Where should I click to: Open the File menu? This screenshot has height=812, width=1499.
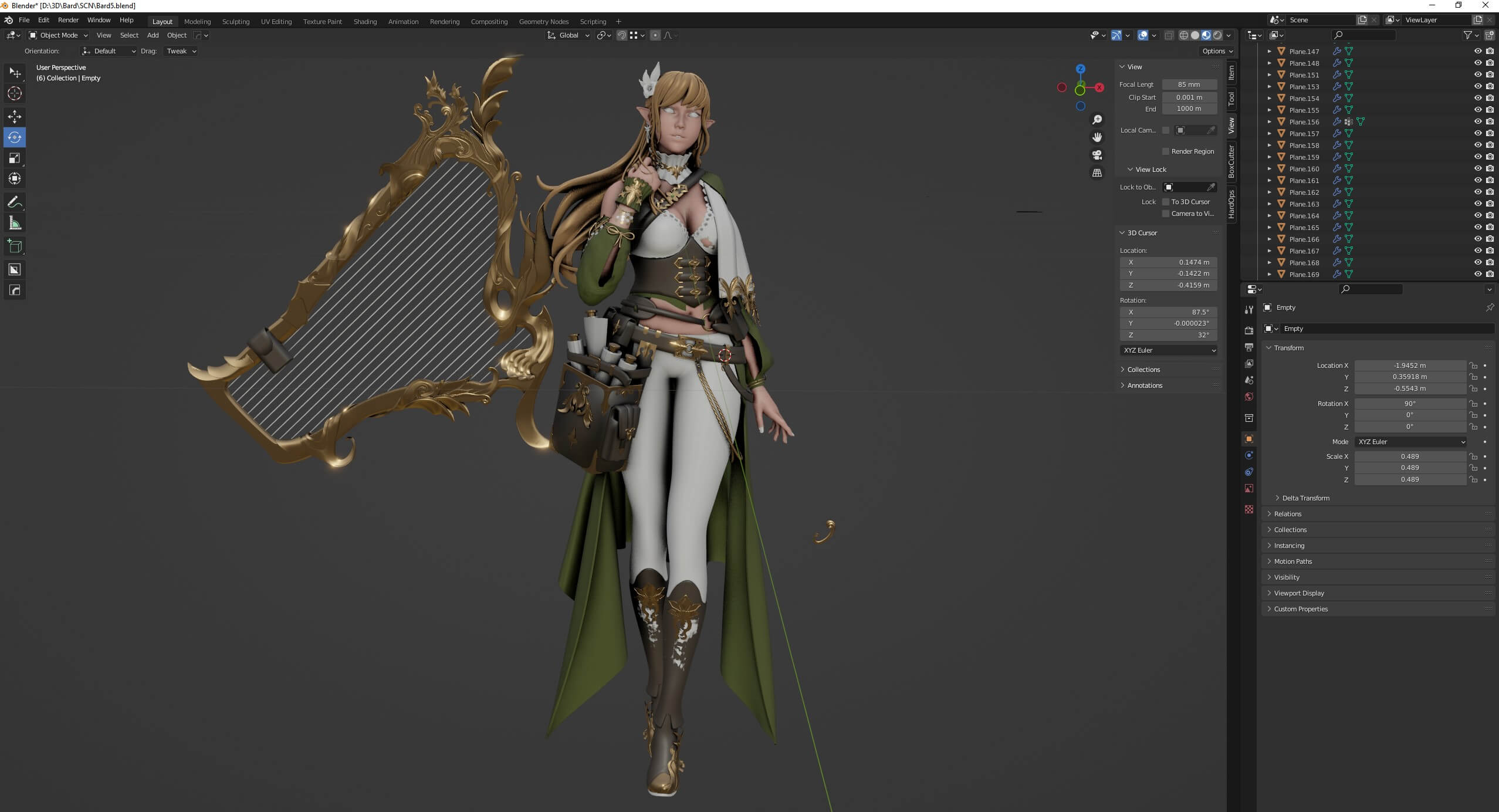(x=24, y=20)
